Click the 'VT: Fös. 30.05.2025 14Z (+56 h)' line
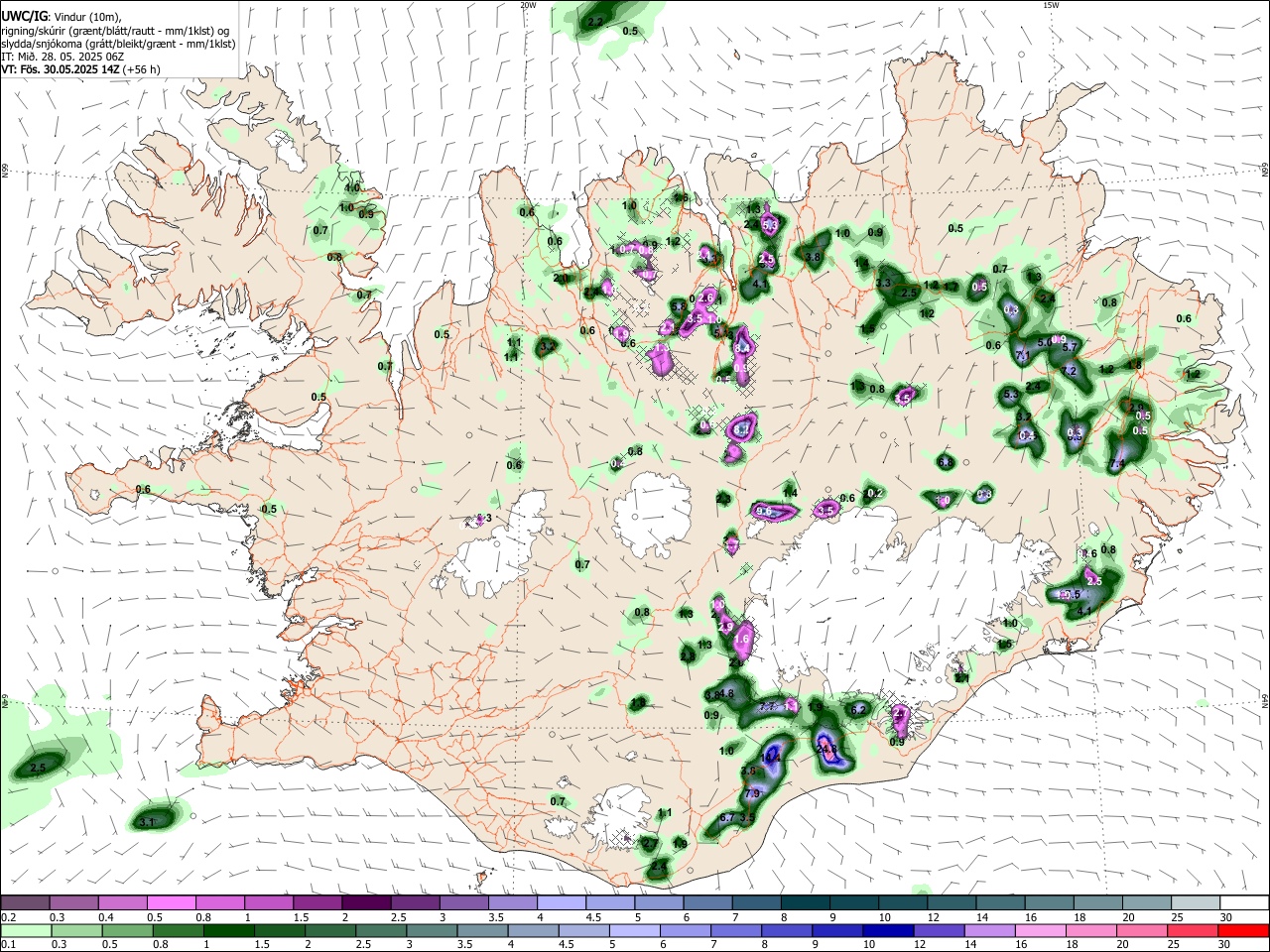Viewport: 1270px width, 952px height. (x=80, y=69)
